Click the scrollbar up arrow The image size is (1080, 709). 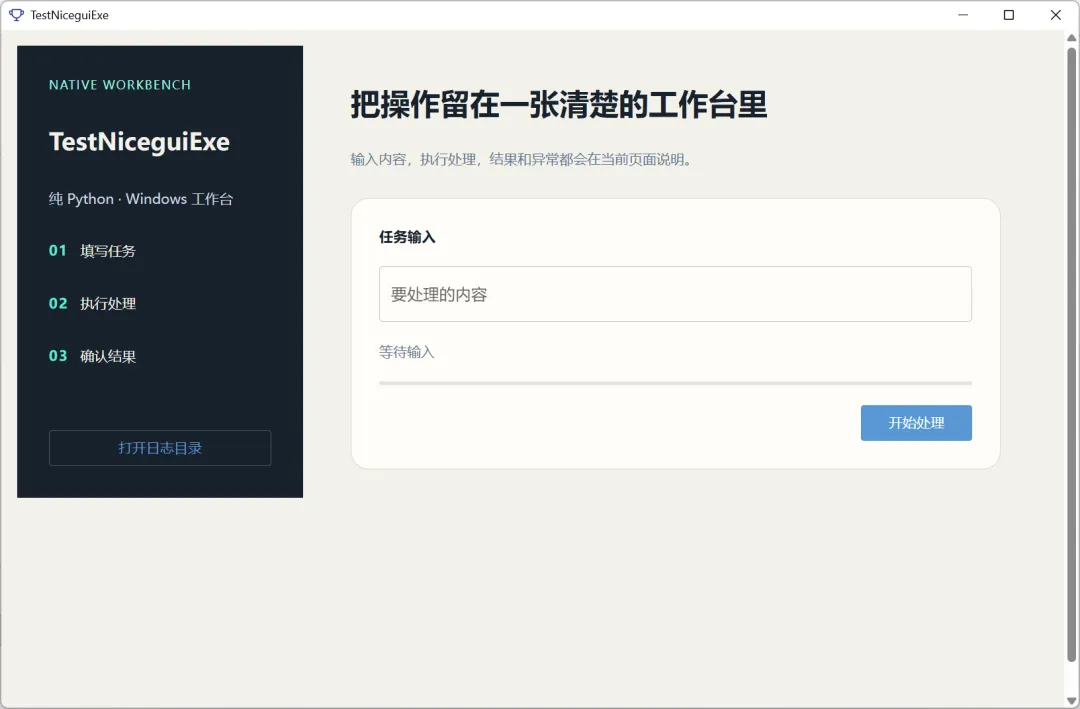(x=1071, y=37)
